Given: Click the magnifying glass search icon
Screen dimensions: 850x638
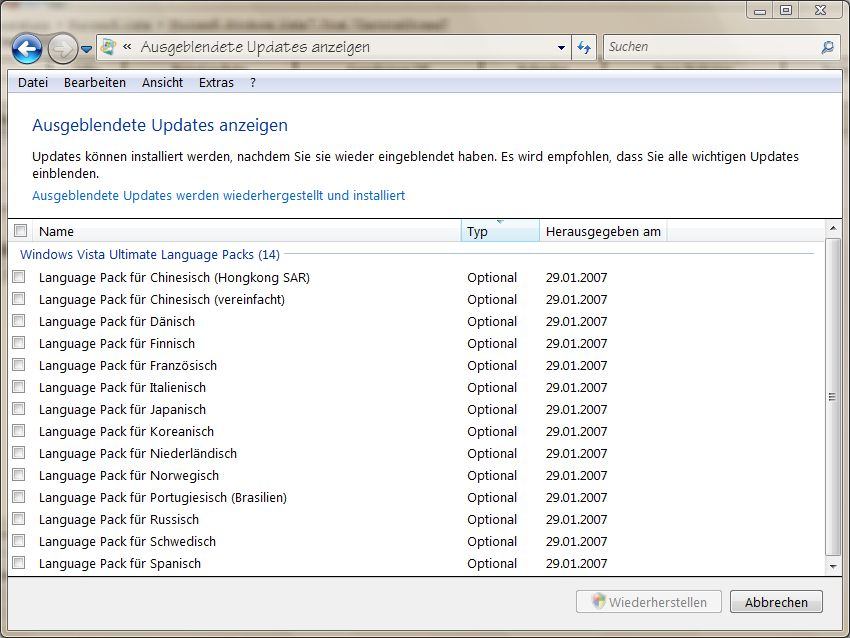Looking at the screenshot, I should pyautogui.click(x=827, y=47).
